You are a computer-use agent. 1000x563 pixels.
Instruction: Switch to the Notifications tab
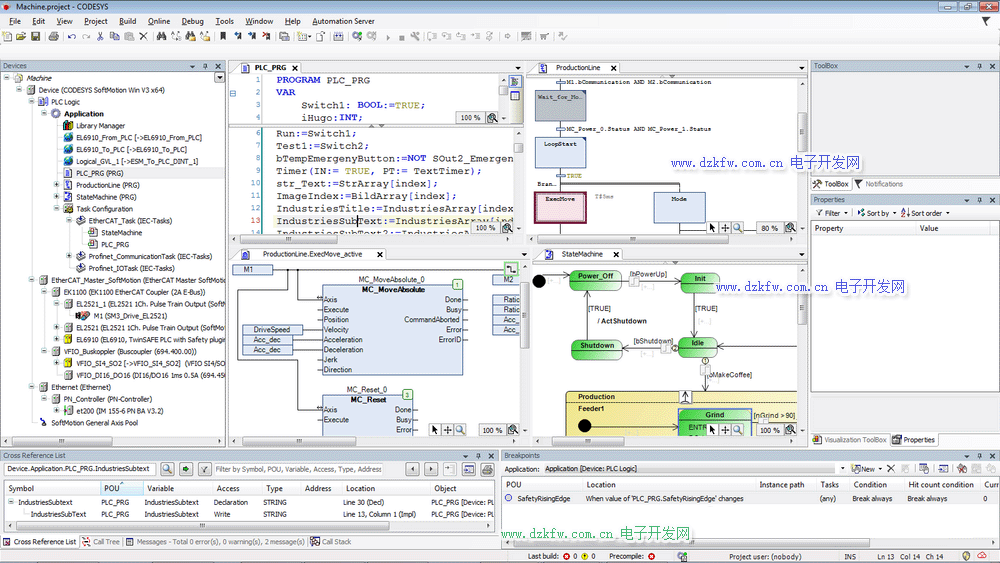(880, 184)
